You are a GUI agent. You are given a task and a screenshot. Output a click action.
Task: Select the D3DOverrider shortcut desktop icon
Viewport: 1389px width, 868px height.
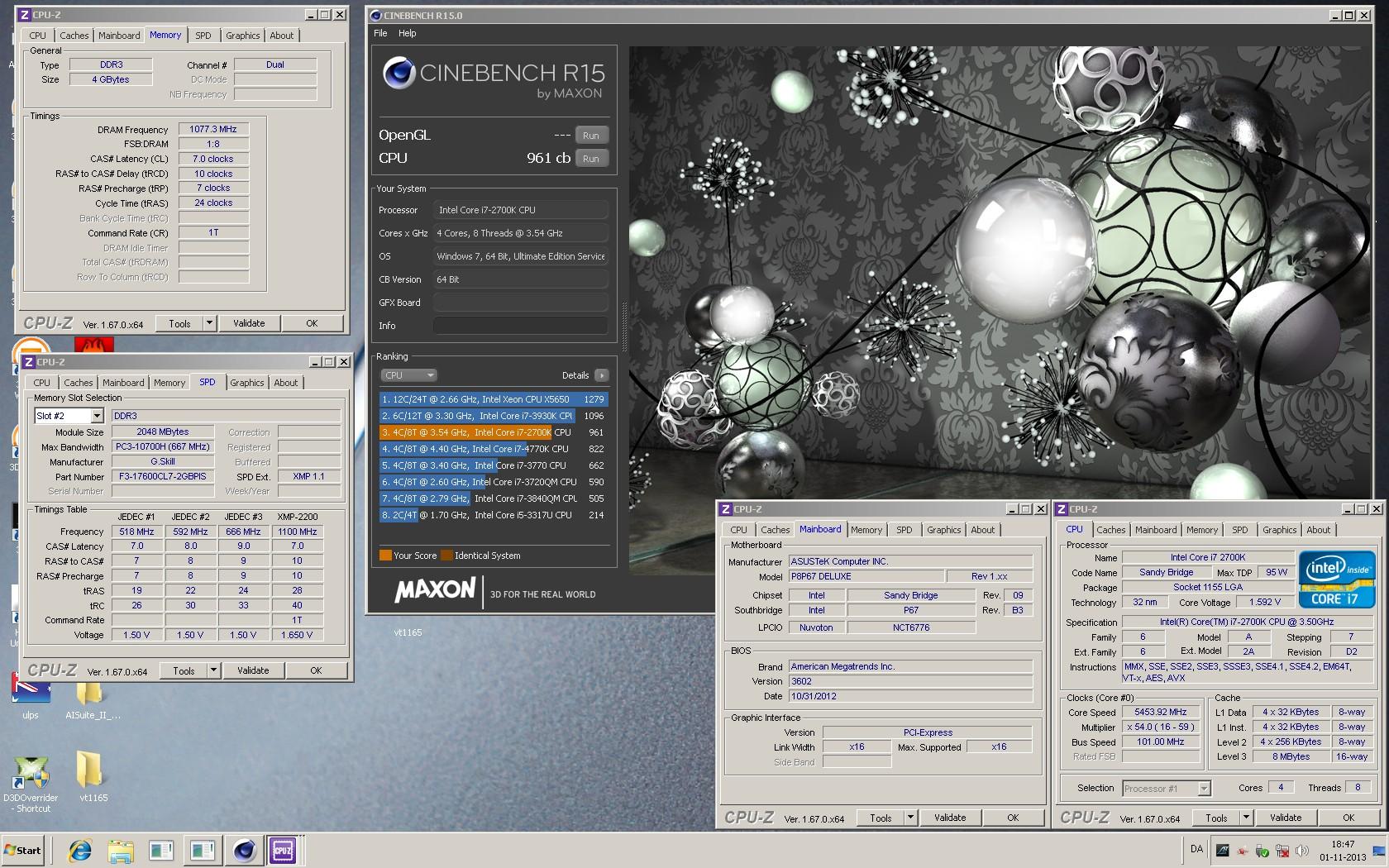31,784
